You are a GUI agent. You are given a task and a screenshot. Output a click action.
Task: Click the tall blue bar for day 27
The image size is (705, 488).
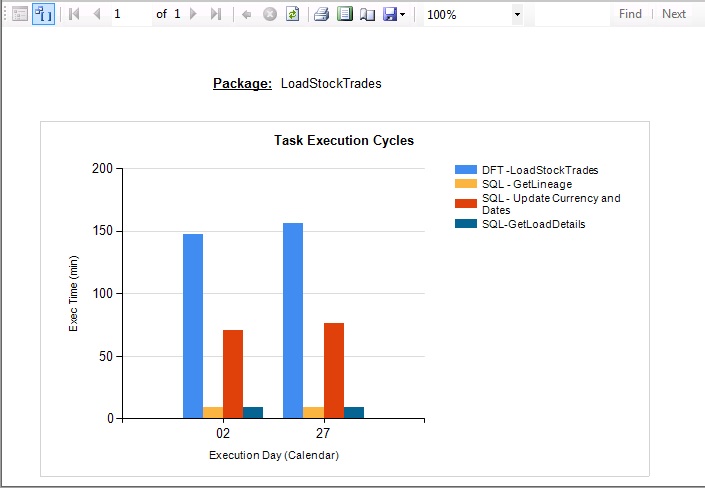pos(293,320)
